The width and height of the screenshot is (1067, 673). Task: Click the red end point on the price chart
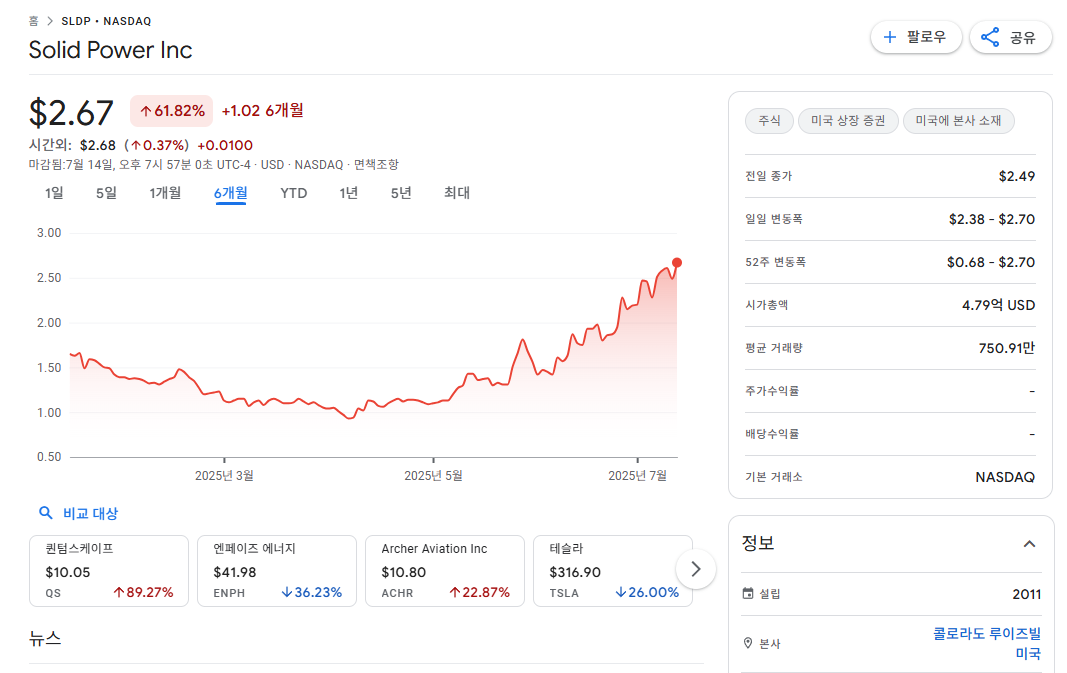676,263
